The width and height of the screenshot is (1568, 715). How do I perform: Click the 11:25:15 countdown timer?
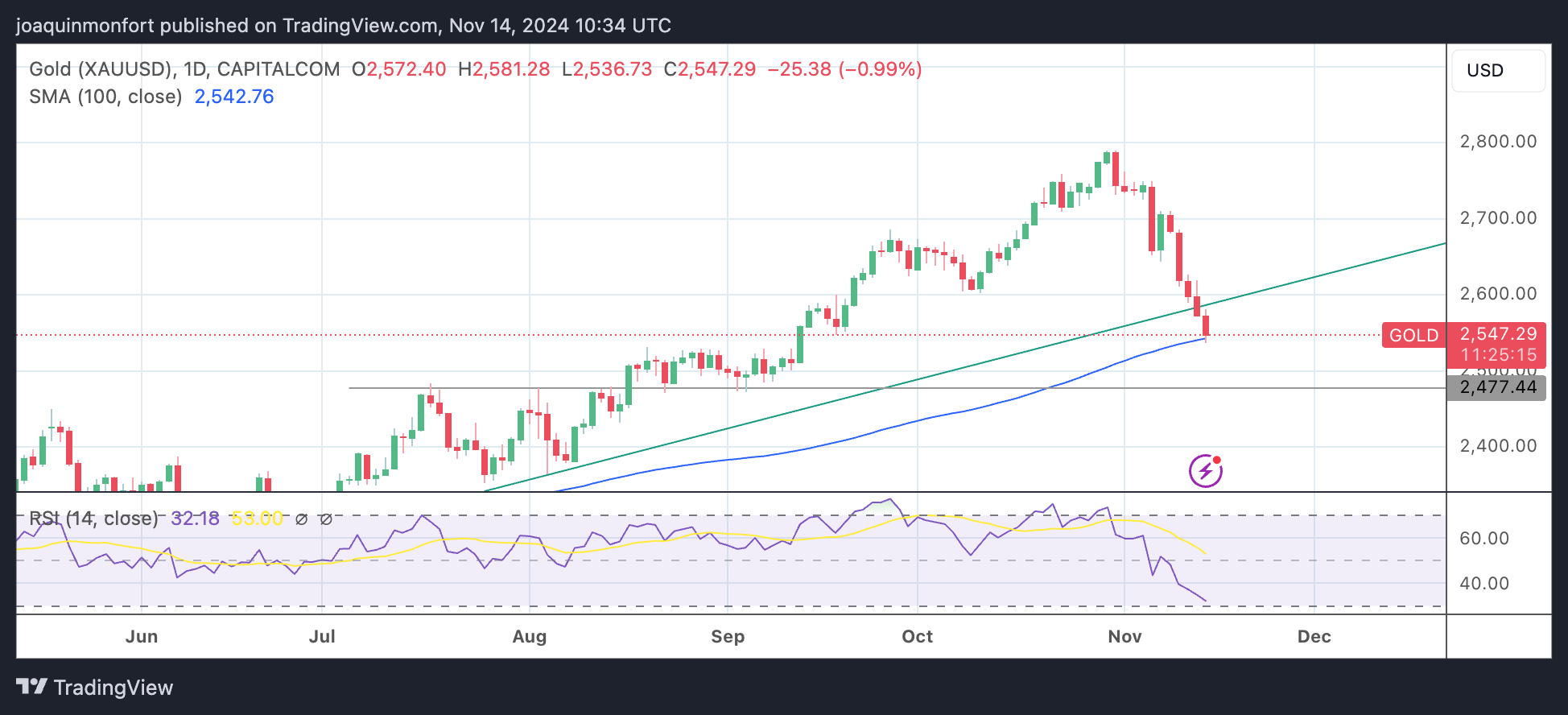pos(1498,355)
